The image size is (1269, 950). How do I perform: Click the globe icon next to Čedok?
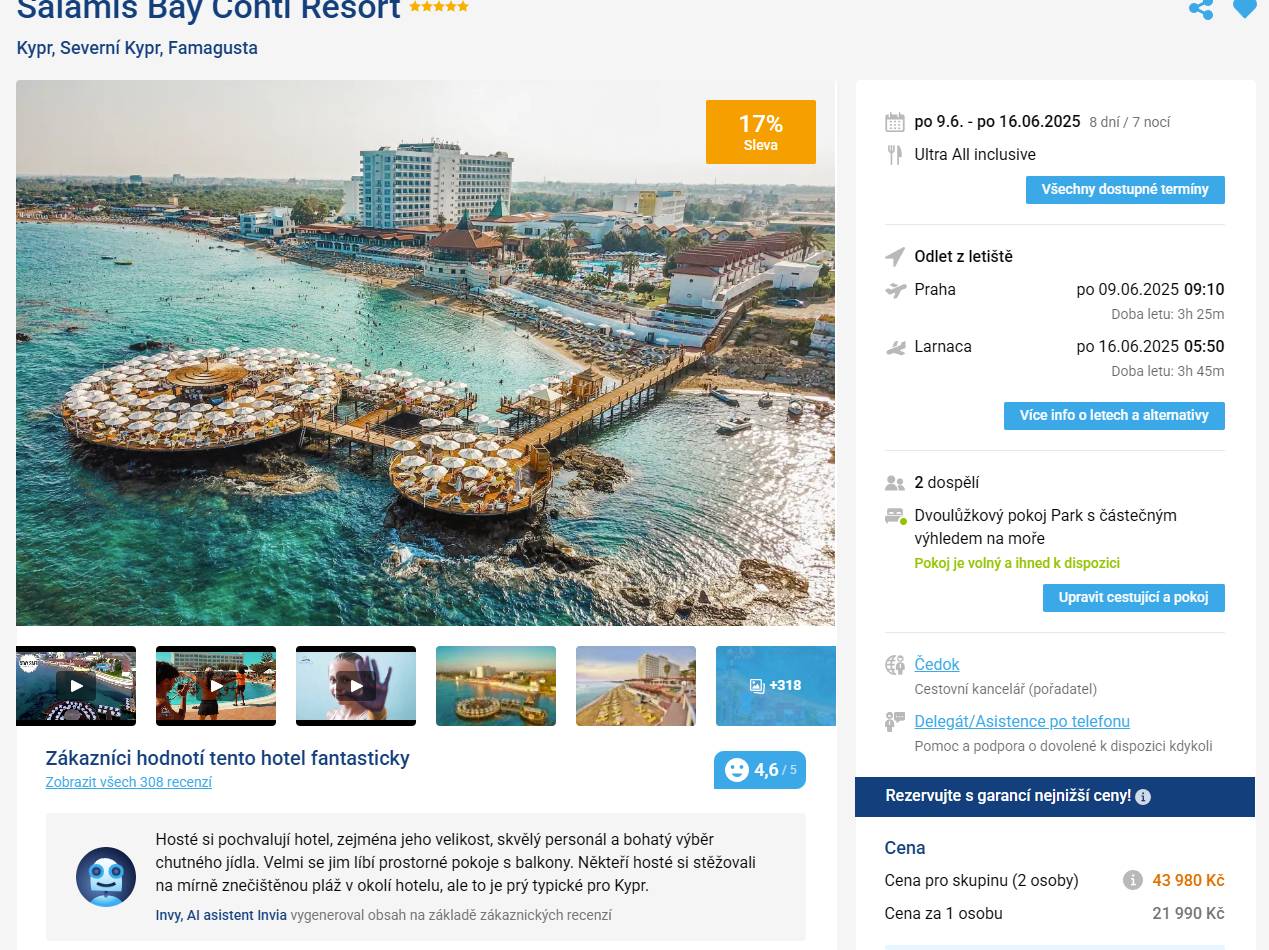pyautogui.click(x=895, y=665)
